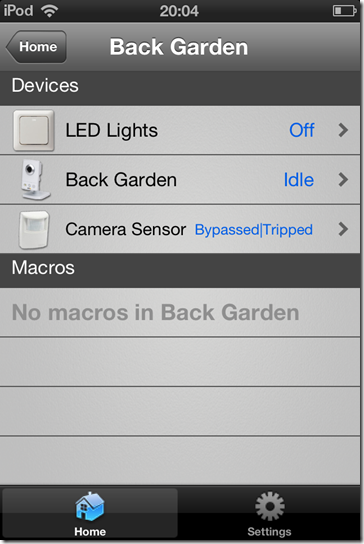Screen dimensions: 364x544
Task: Tap the Camera Sensor motion detector icon
Action: pyautogui.click(x=34, y=230)
